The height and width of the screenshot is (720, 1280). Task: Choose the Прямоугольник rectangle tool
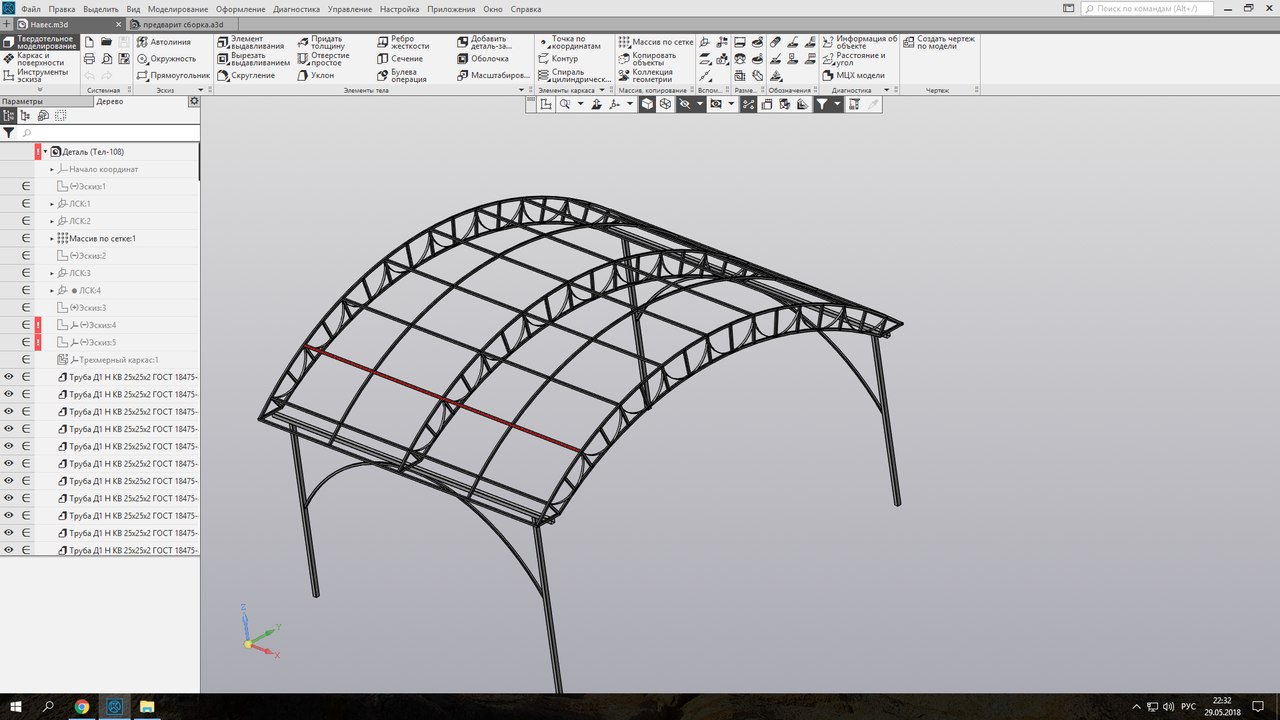[x=173, y=75]
